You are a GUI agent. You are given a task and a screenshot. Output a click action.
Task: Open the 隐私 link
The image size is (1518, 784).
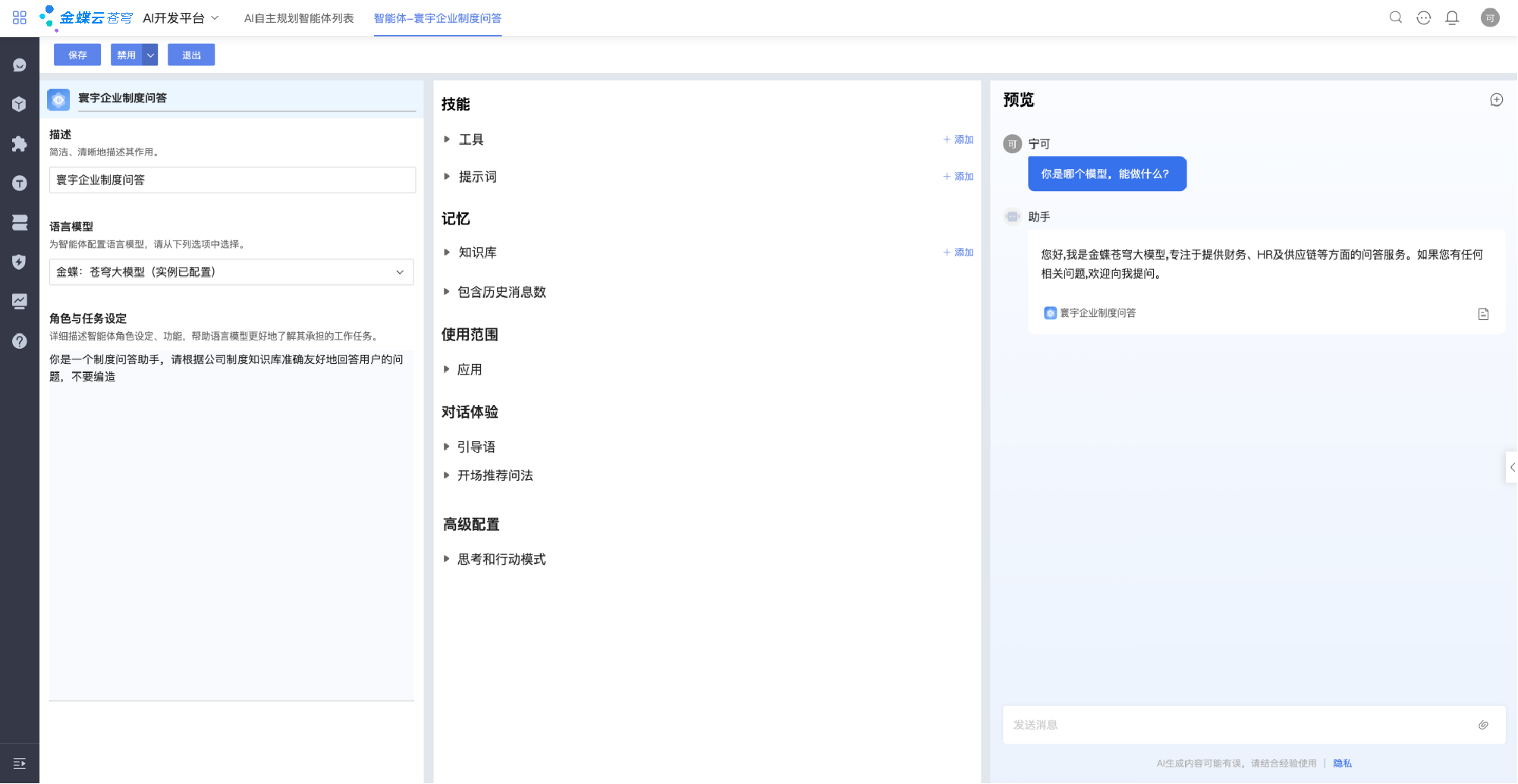coord(1342,764)
